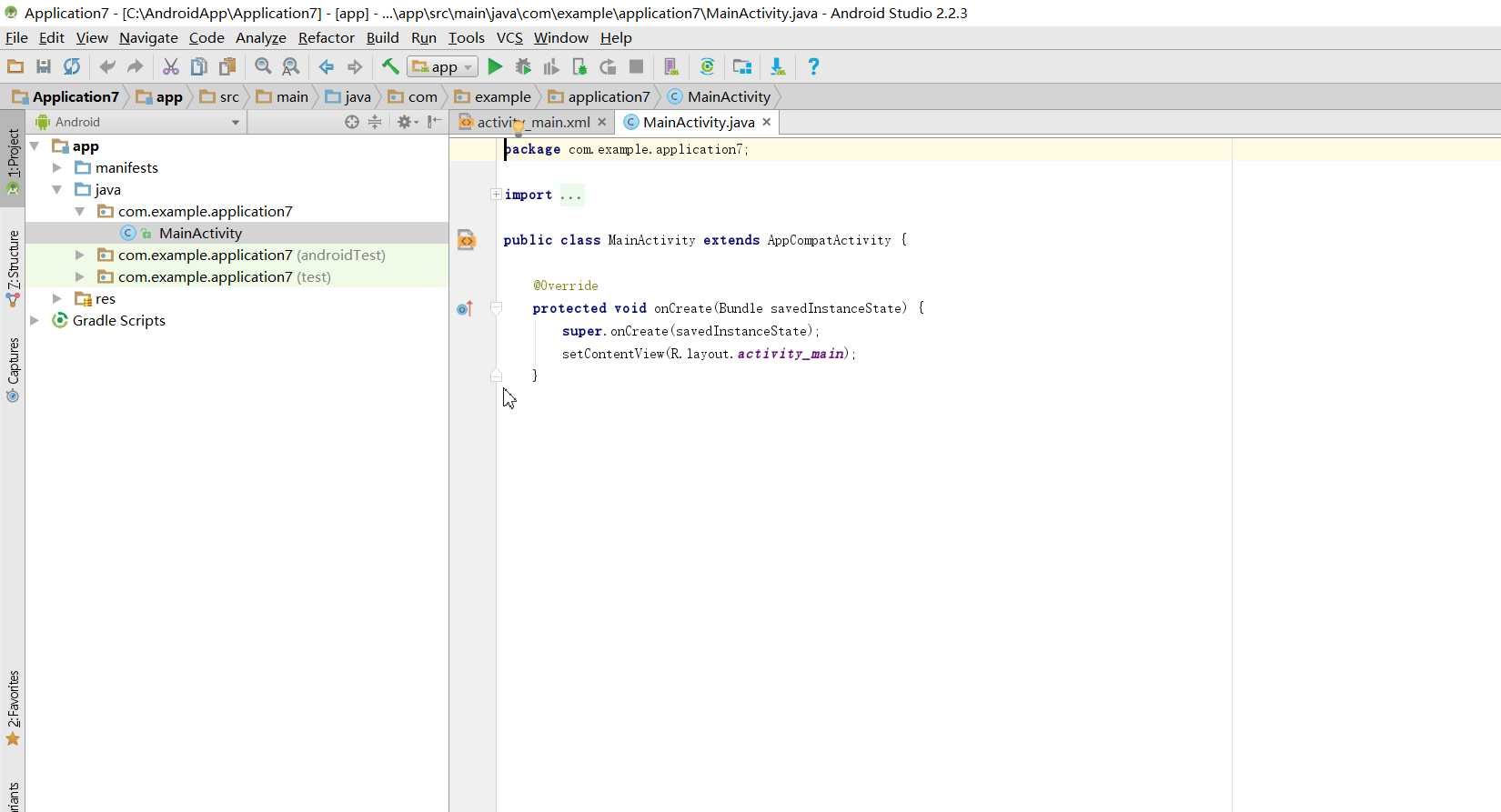Open the SDK Manager download icon
This screenshot has width=1501, height=812.
click(778, 66)
